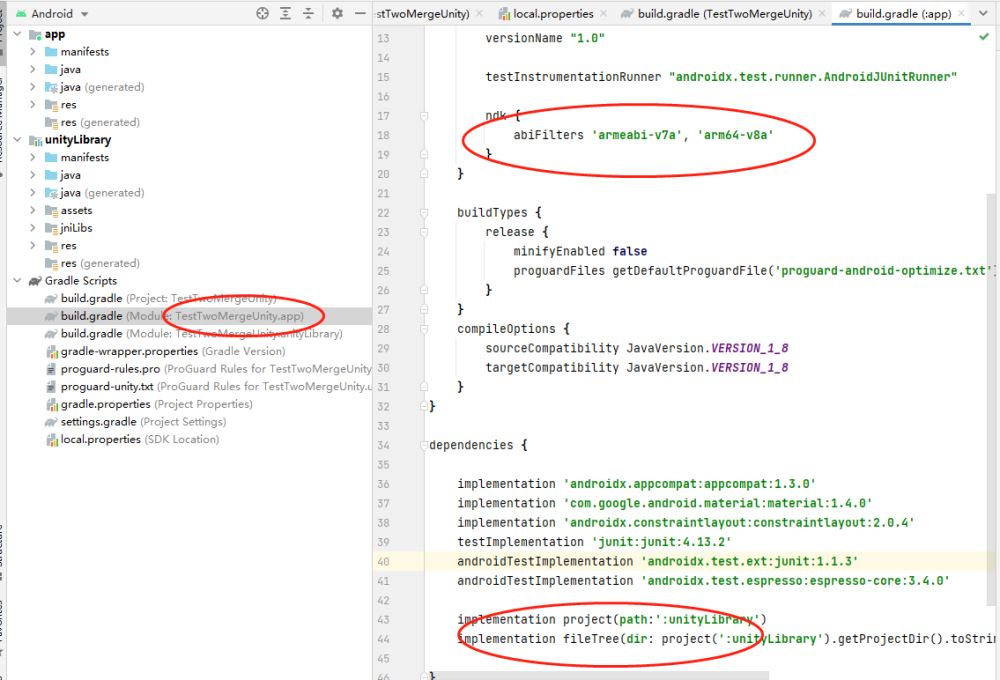The width and height of the screenshot is (1000, 680).
Task: Click the Collapse All icon in Project panel
Action: (x=309, y=13)
